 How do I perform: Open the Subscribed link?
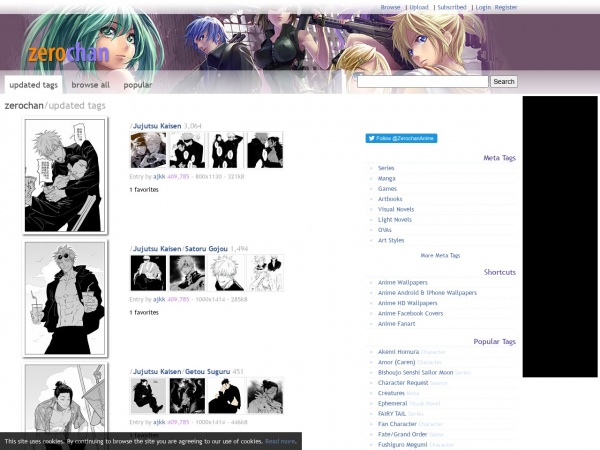tap(452, 7)
